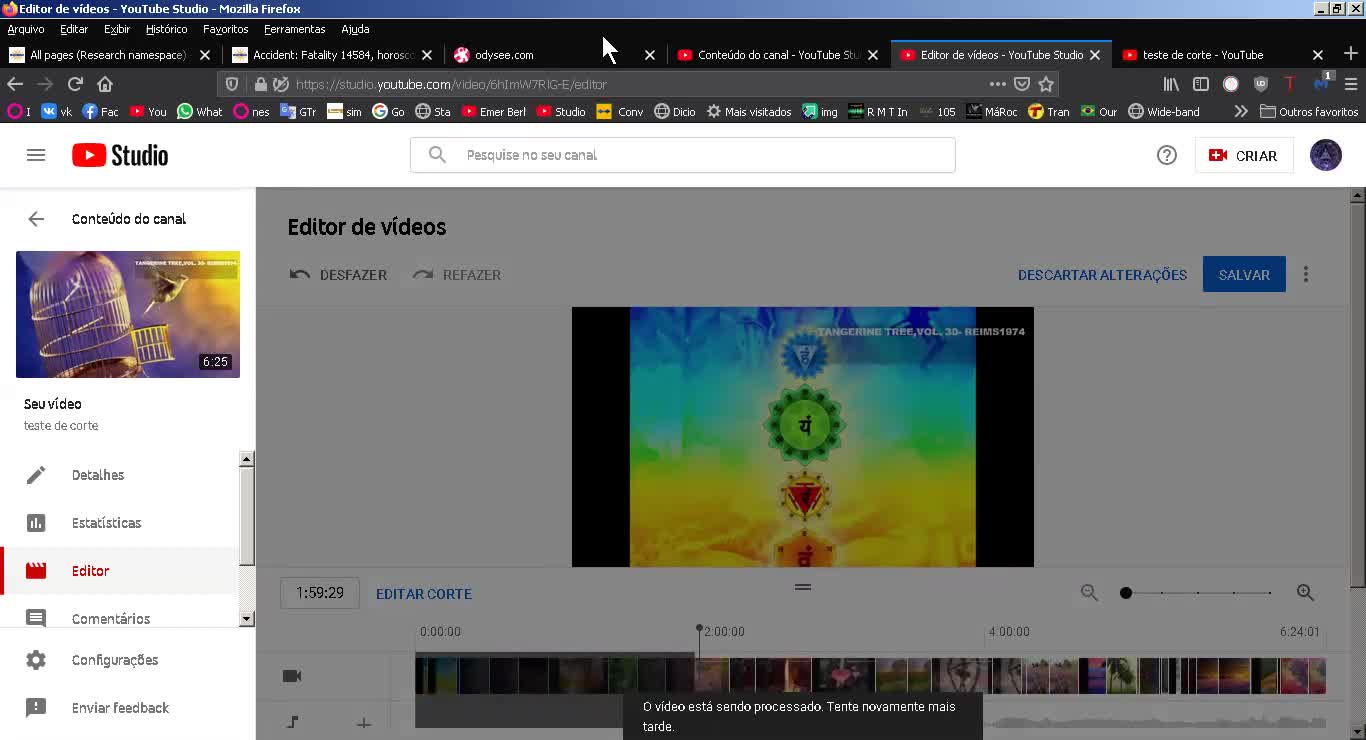
Task: Click Enviar feedback in the sidebar
Action: point(120,708)
